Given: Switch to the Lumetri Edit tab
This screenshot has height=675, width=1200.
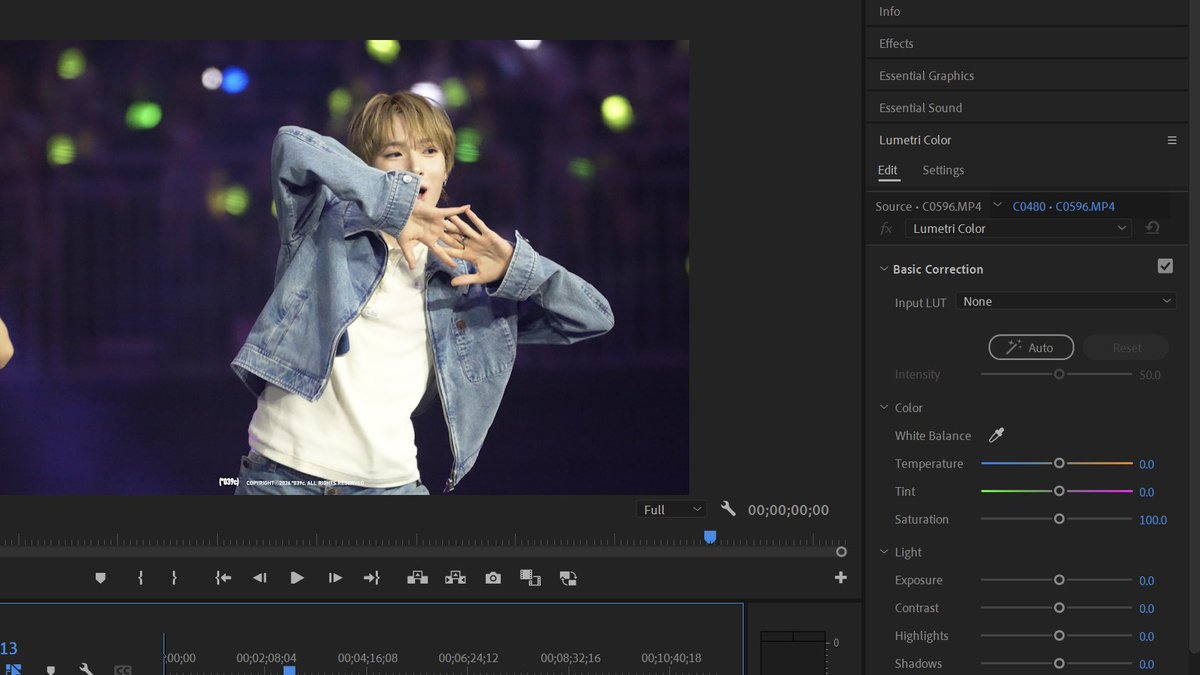Looking at the screenshot, I should (888, 170).
